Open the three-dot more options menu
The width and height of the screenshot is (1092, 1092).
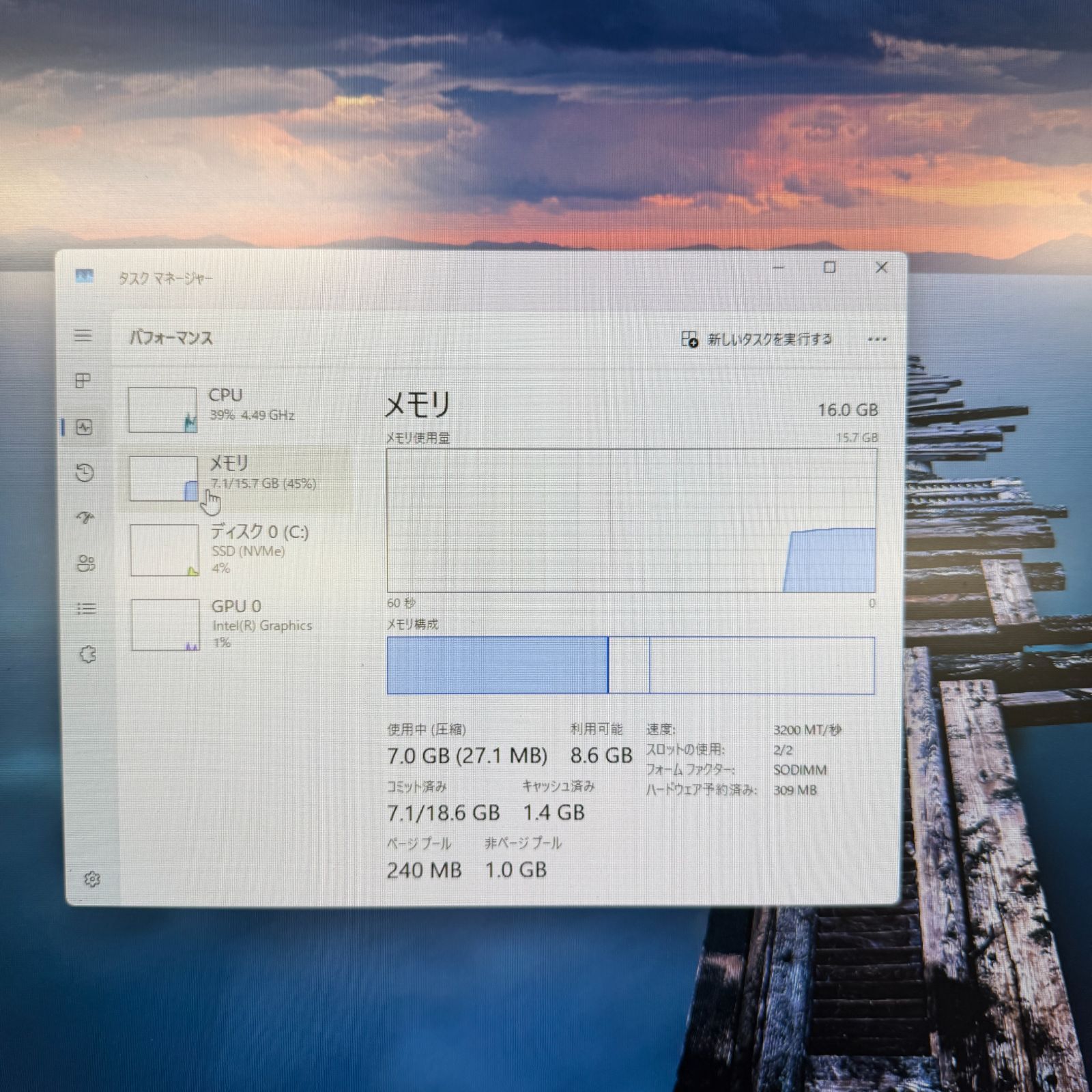[877, 339]
